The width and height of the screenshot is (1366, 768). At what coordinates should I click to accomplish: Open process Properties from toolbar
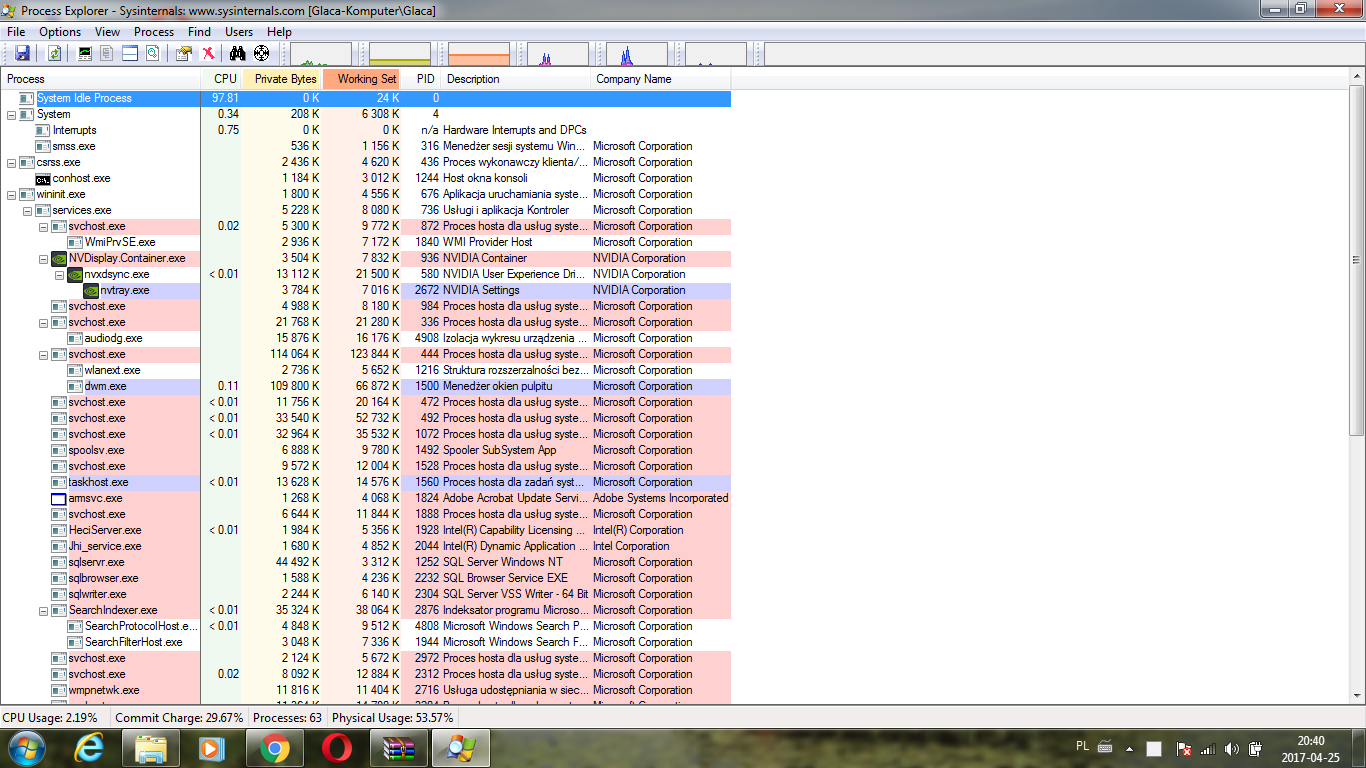(184, 53)
